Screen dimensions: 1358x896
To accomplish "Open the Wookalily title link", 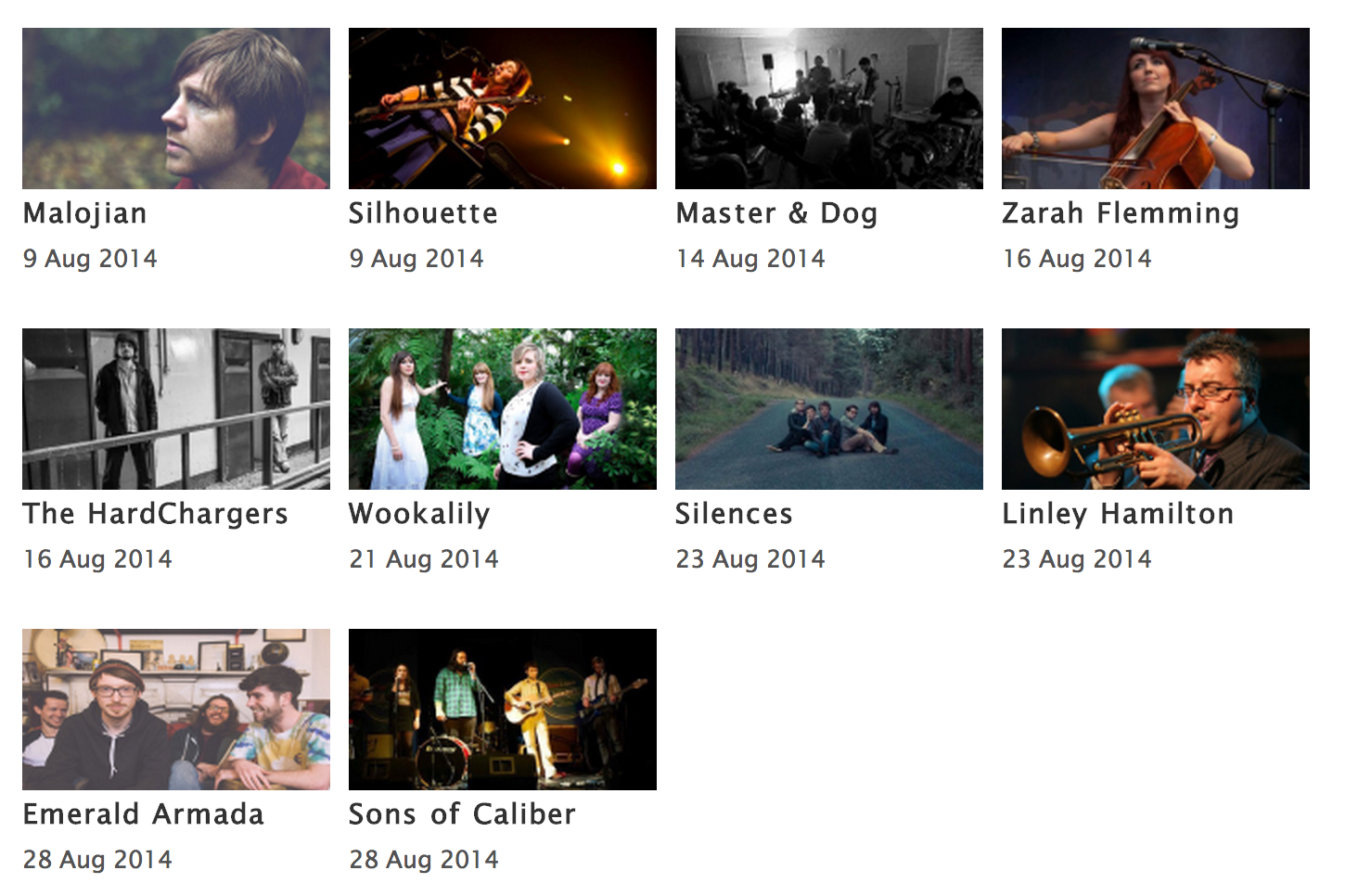I will click(x=419, y=515).
